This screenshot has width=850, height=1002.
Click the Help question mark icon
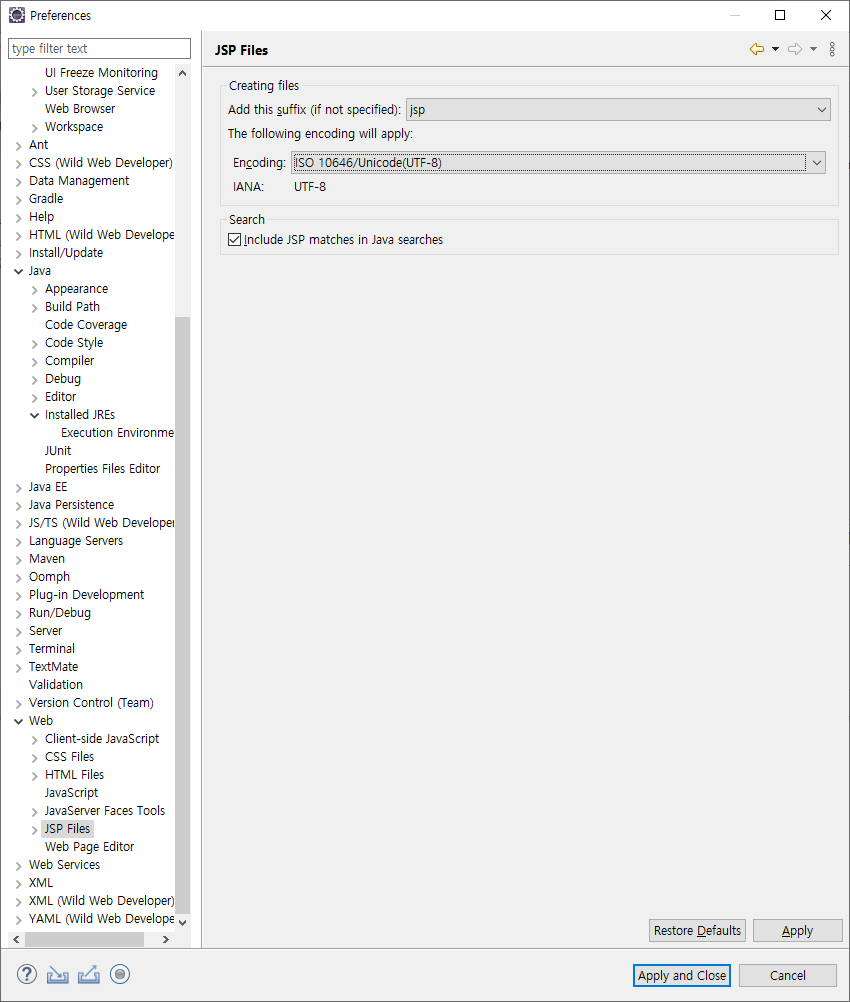(27, 975)
